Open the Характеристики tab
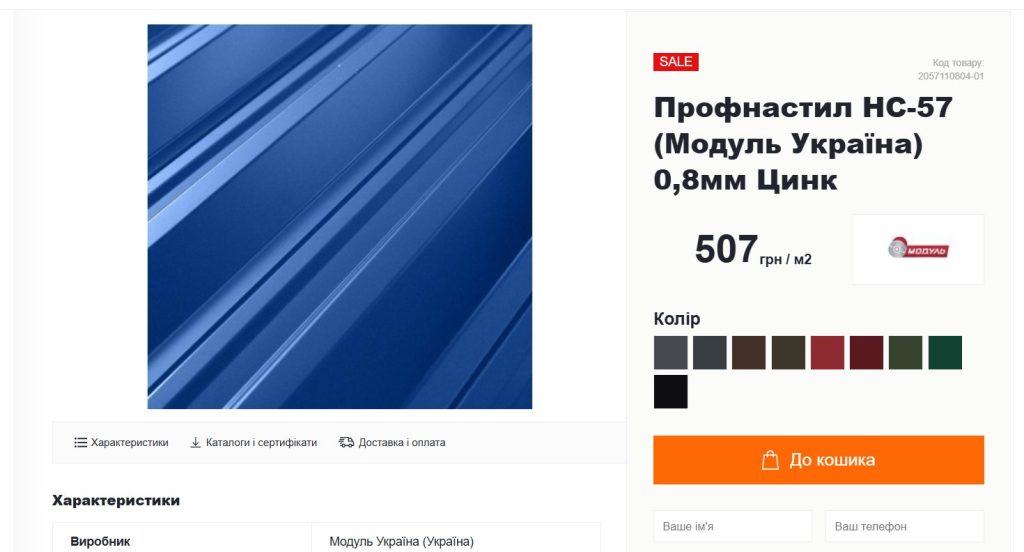This screenshot has height=552, width=1024. click(x=121, y=442)
